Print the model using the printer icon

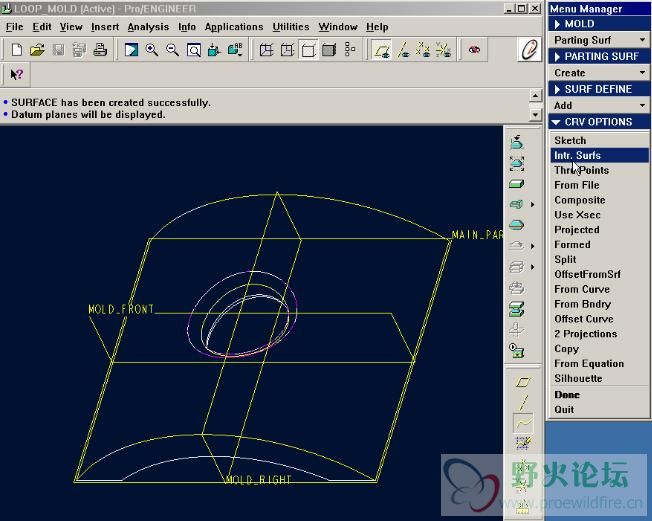[100, 50]
